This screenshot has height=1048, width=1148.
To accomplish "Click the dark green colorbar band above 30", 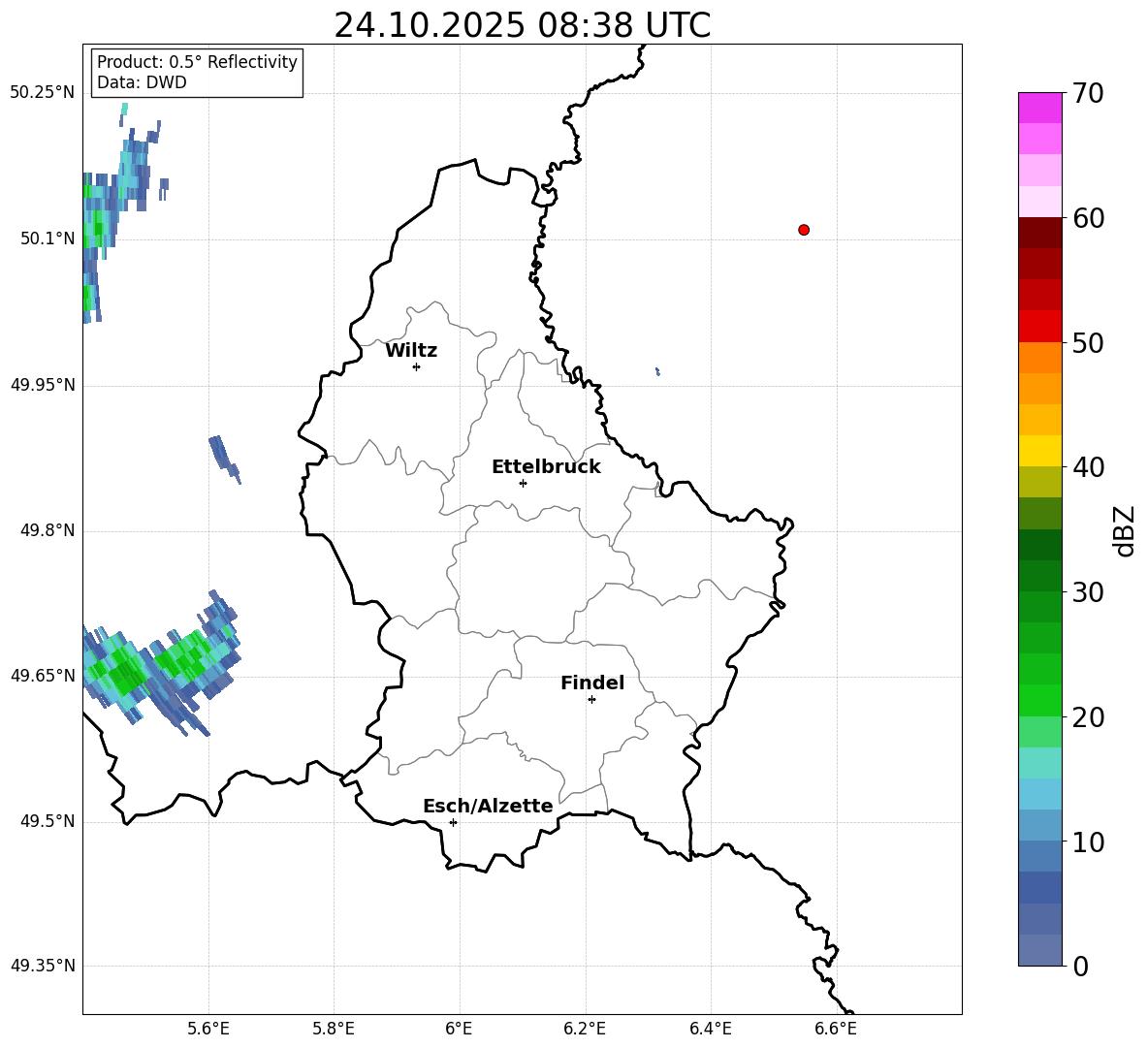I will coord(1039,575).
